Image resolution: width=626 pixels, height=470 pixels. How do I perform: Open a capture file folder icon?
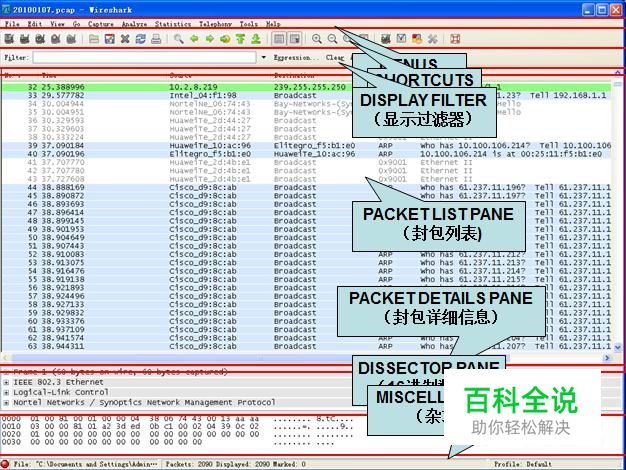(x=94, y=39)
